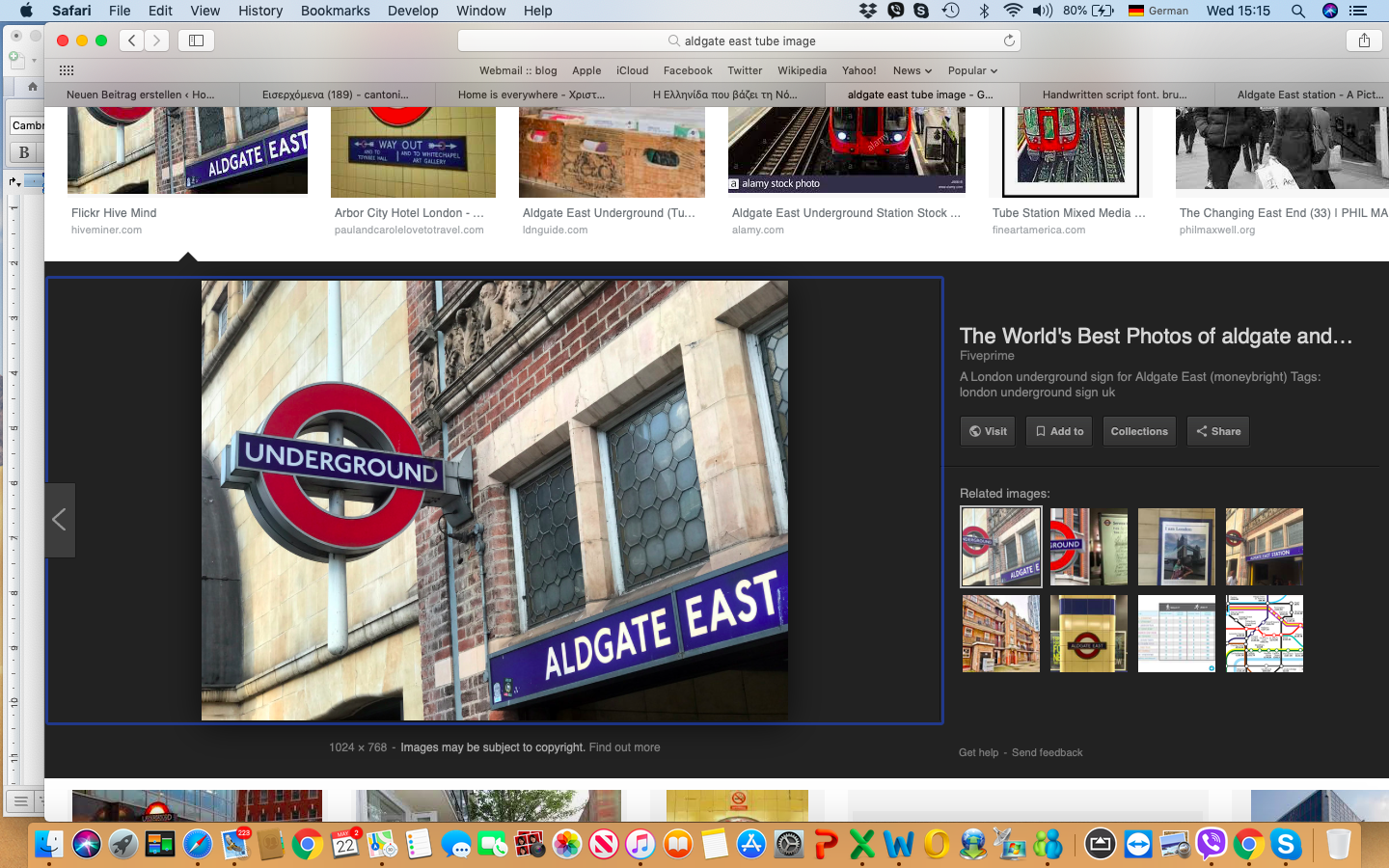Viewport: 1389px width, 868px height.
Task: Open iTunes from the Dock
Action: pos(640,845)
